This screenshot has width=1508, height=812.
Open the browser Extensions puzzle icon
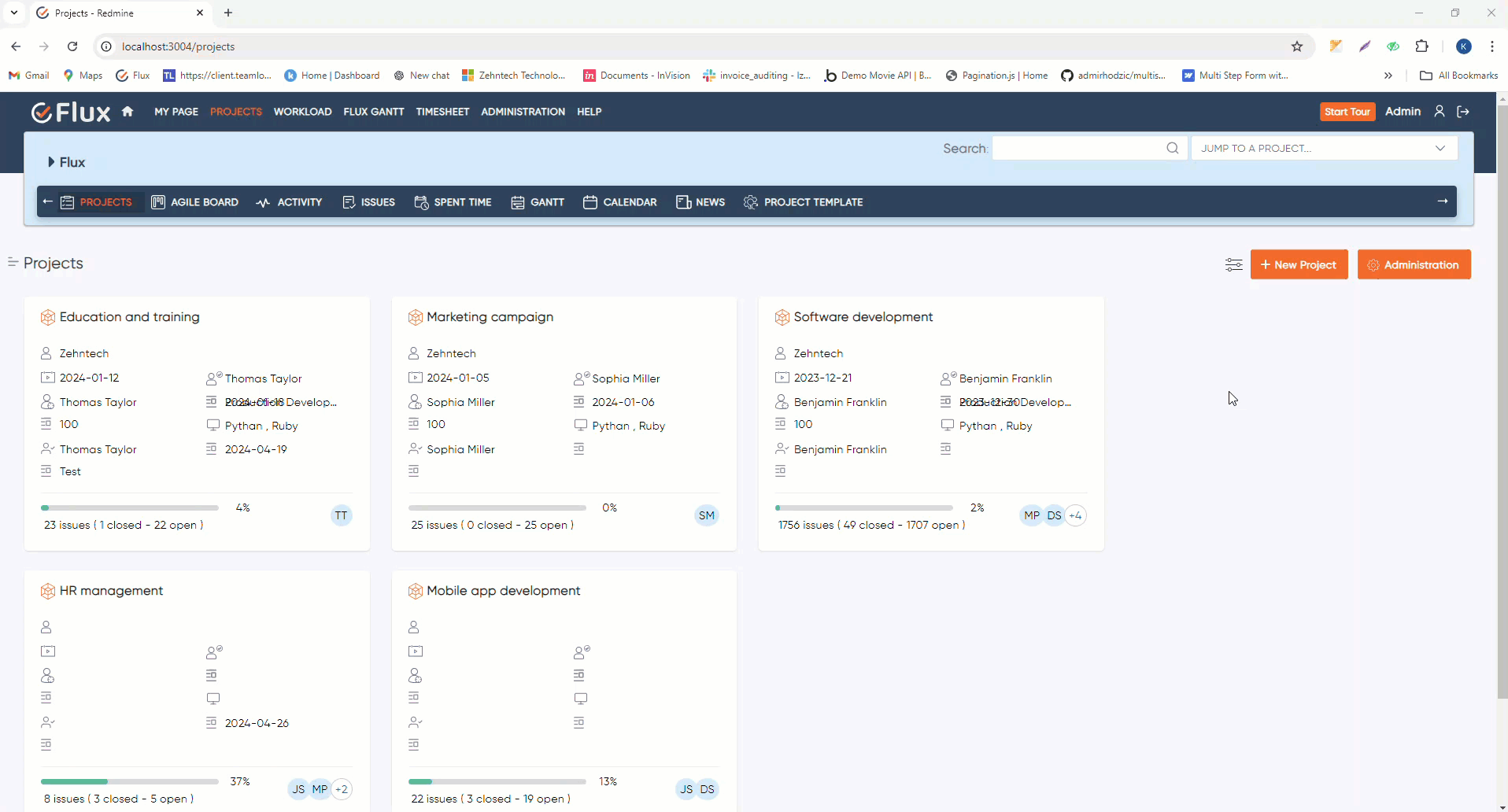click(x=1421, y=46)
